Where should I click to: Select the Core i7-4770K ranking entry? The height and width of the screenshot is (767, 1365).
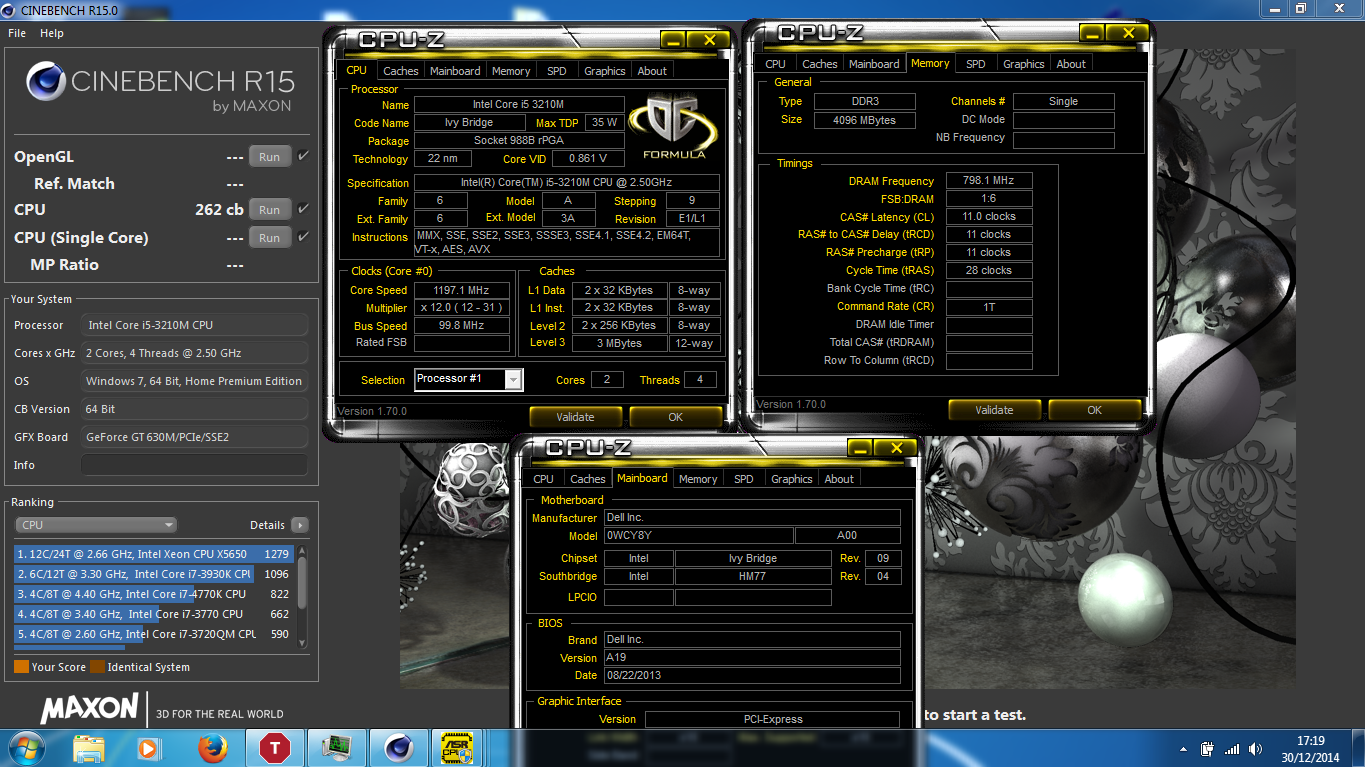(153, 594)
